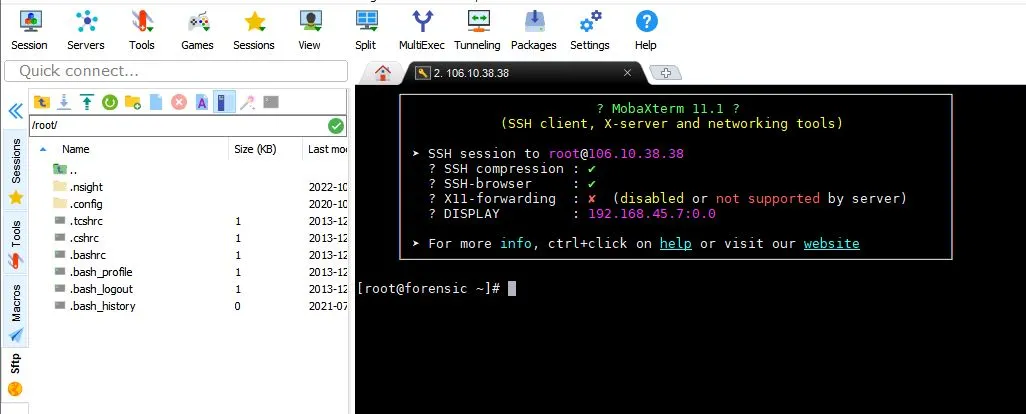Click the /root/ path input field
Viewport: 1026px width, 414px height.
pos(178,126)
